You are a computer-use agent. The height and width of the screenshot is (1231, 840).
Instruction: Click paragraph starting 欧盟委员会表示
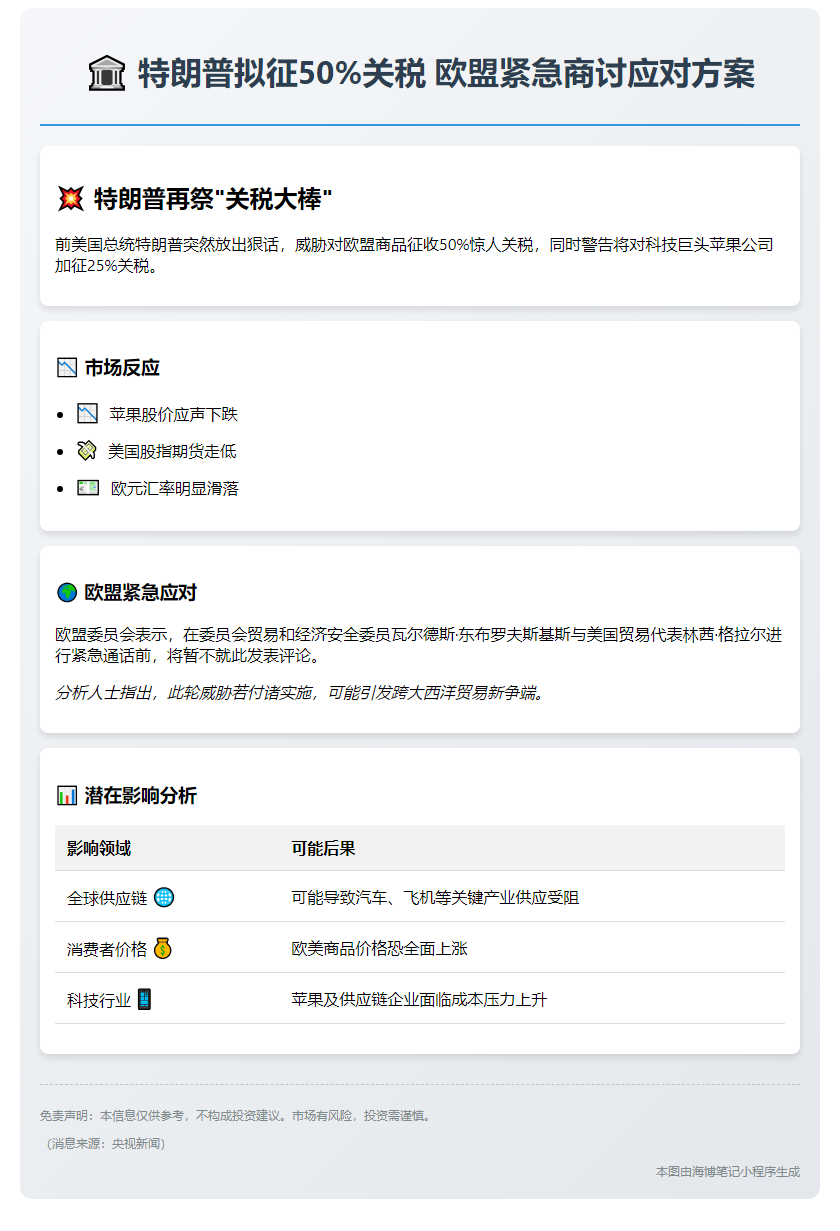(419, 646)
